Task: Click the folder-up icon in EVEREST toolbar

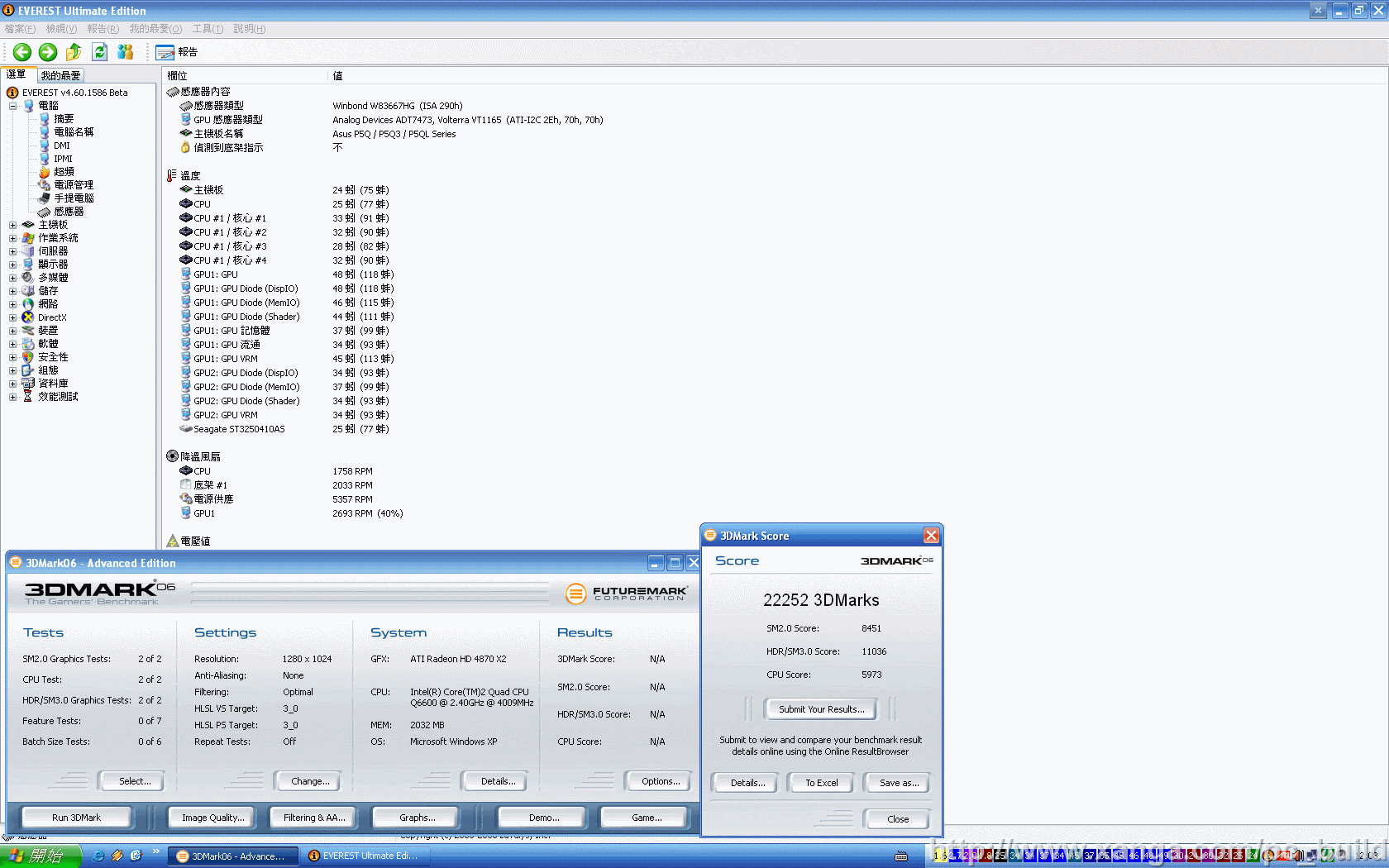Action: [x=74, y=52]
